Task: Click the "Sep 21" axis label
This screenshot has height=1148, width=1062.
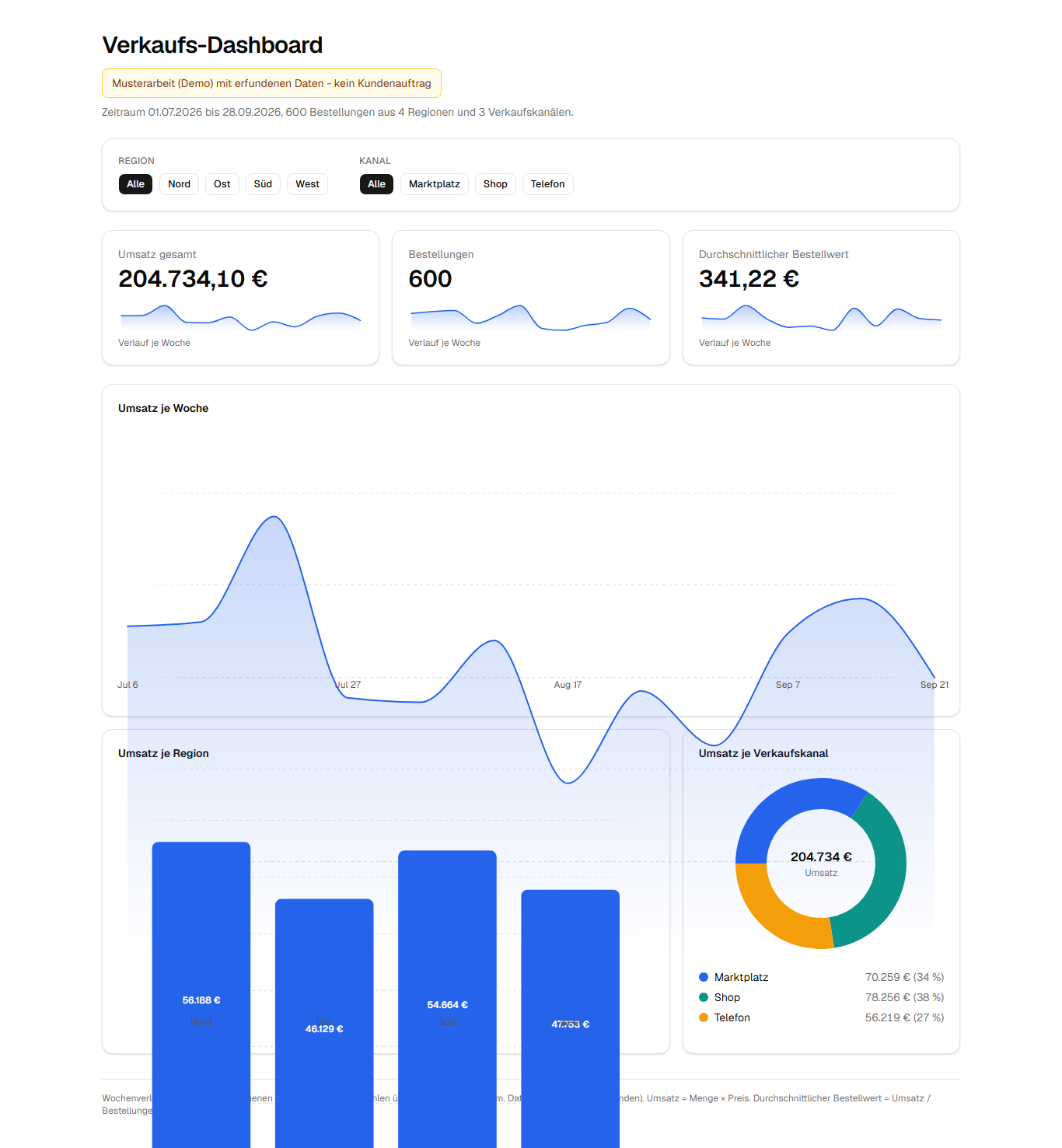Action: [934, 685]
